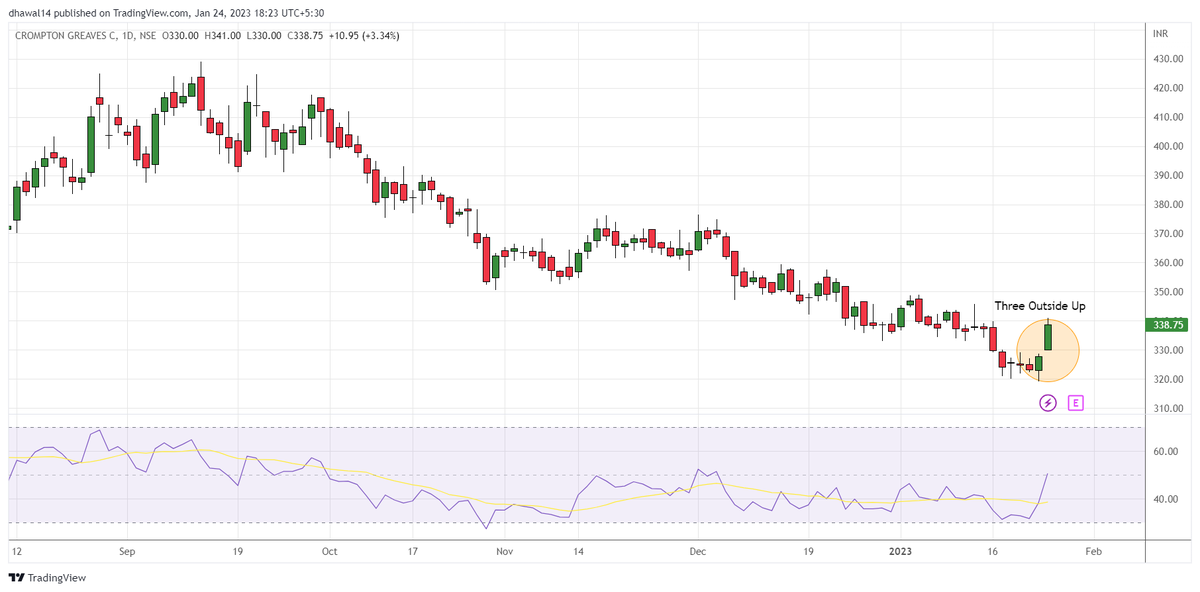
Task: Click the 360.00 price axis label
Action: (x=1167, y=263)
